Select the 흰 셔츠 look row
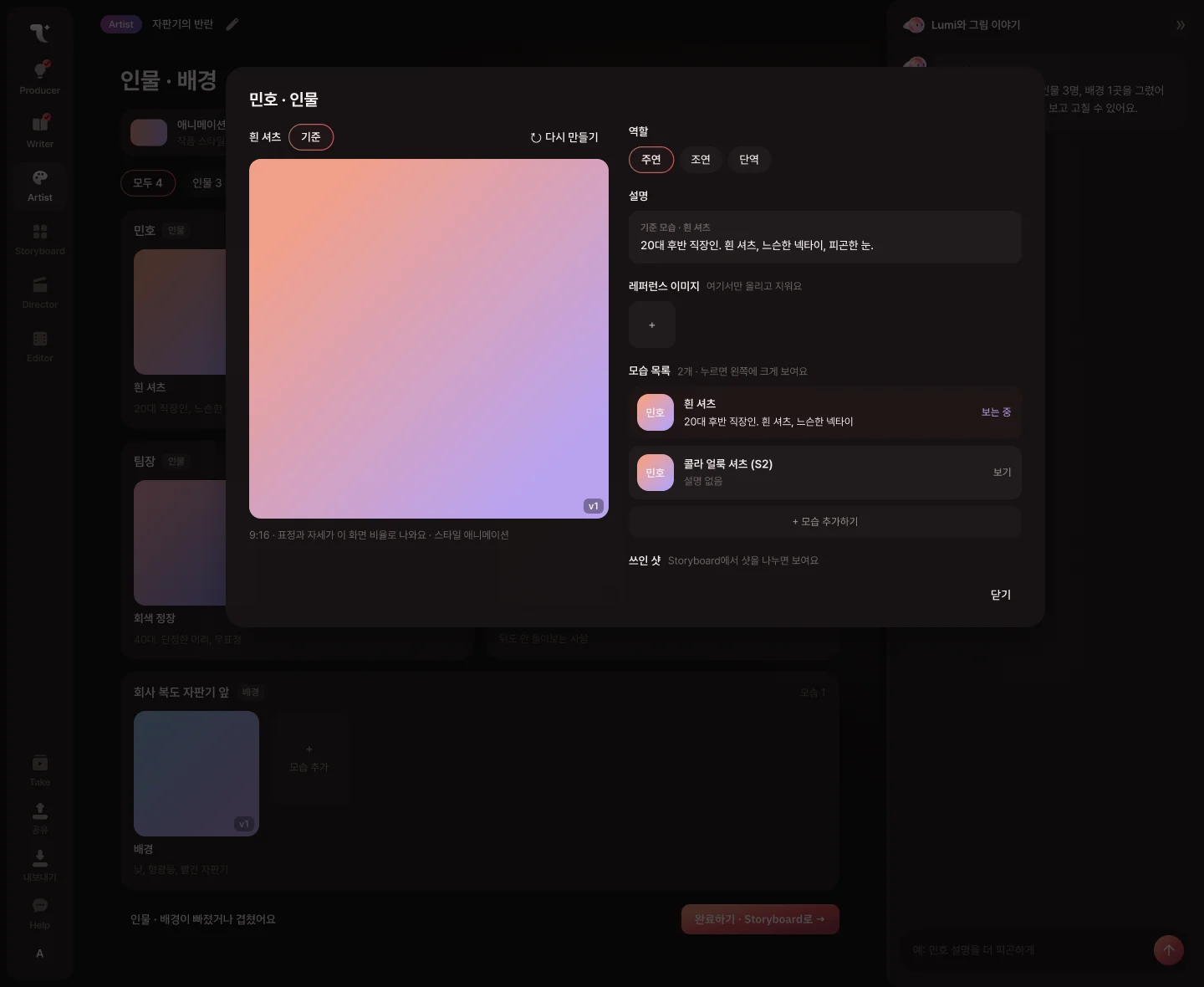The height and width of the screenshot is (987, 1204). click(x=825, y=412)
